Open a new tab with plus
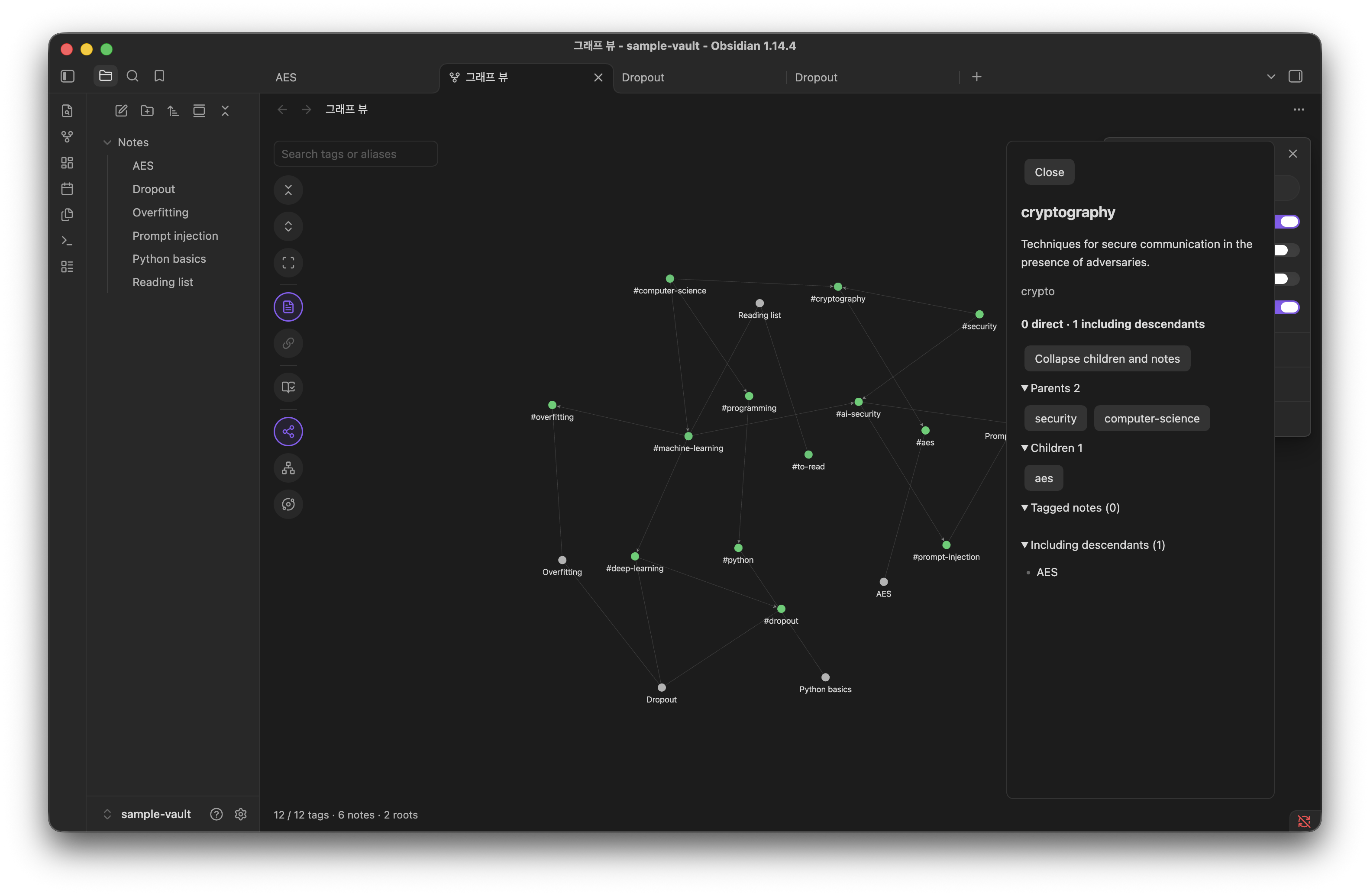The height and width of the screenshot is (896, 1370). click(976, 77)
